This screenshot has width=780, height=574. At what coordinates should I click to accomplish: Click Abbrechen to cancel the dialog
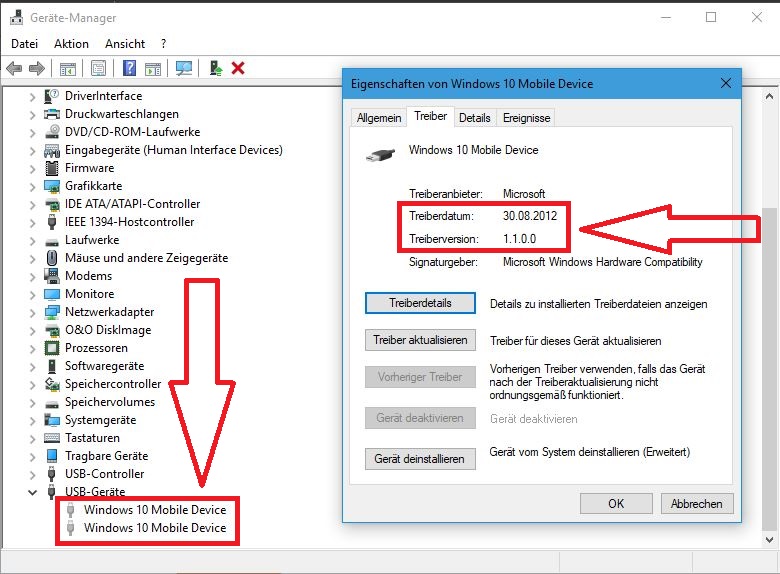coord(696,503)
